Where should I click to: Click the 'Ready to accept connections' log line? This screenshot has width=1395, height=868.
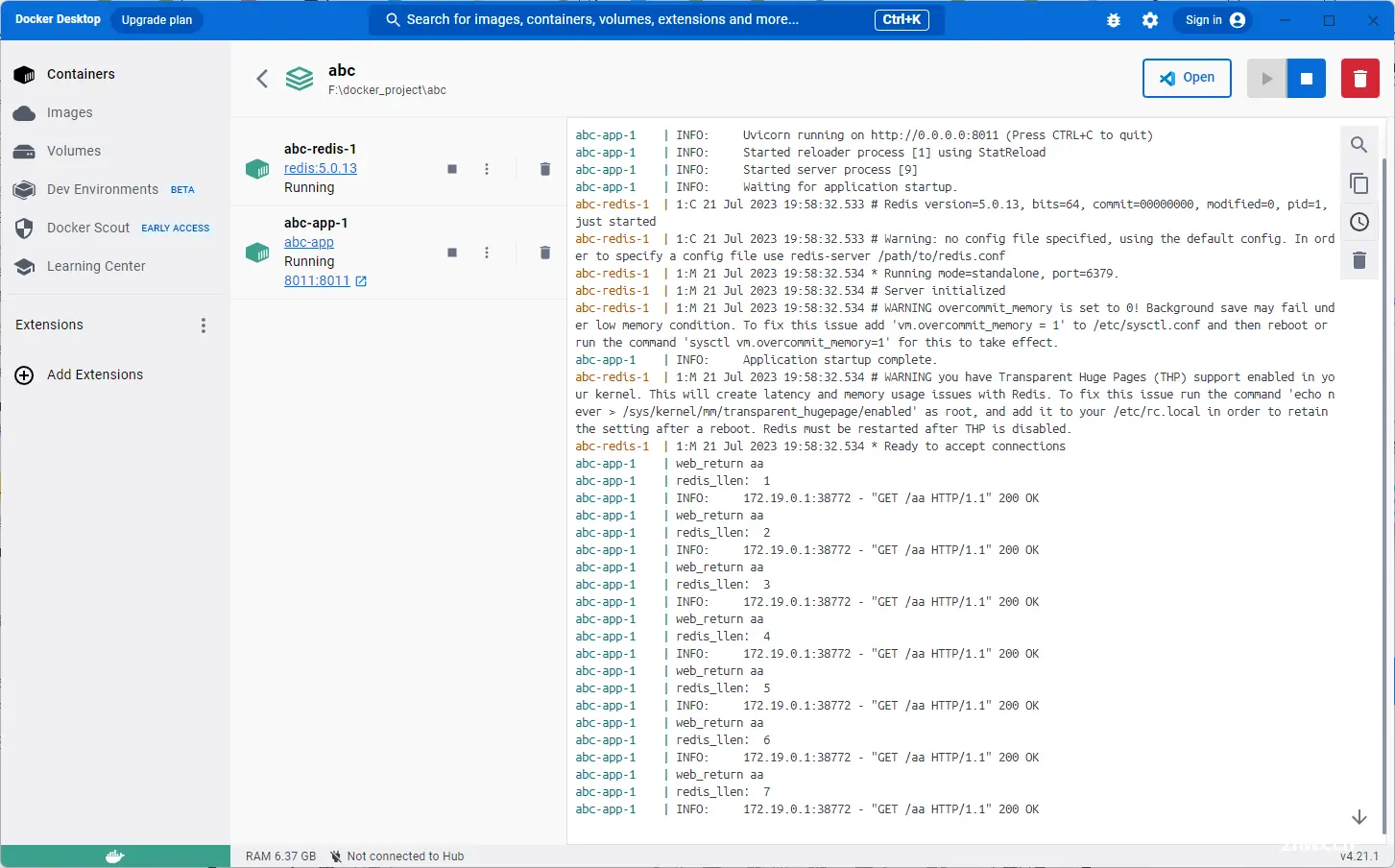tap(821, 446)
